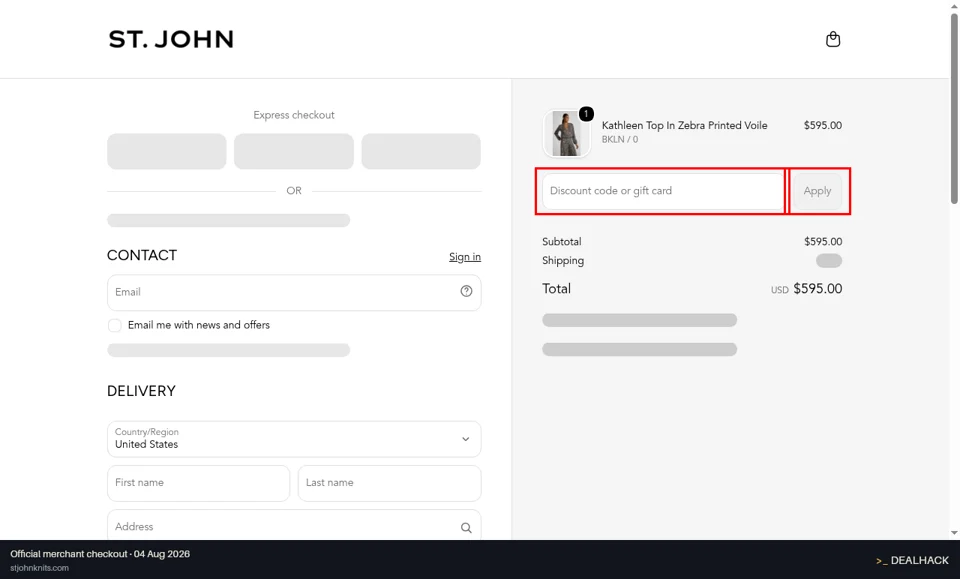Click the email help question-mark icon
The image size is (960, 579).
466,291
